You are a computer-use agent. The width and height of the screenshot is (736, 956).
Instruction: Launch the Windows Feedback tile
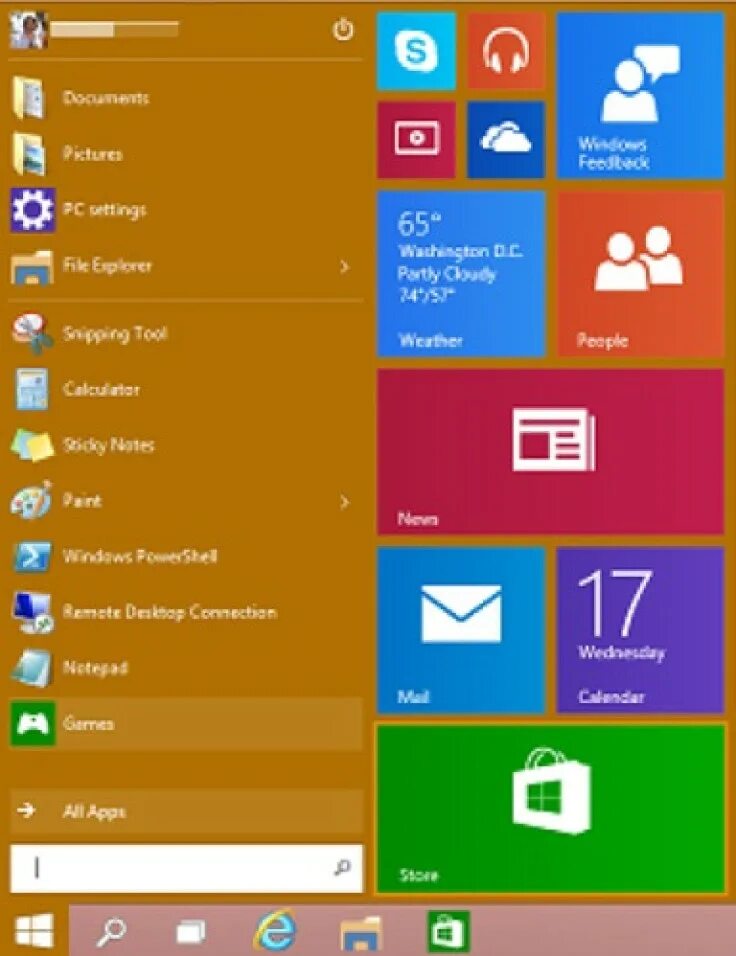(x=640, y=96)
